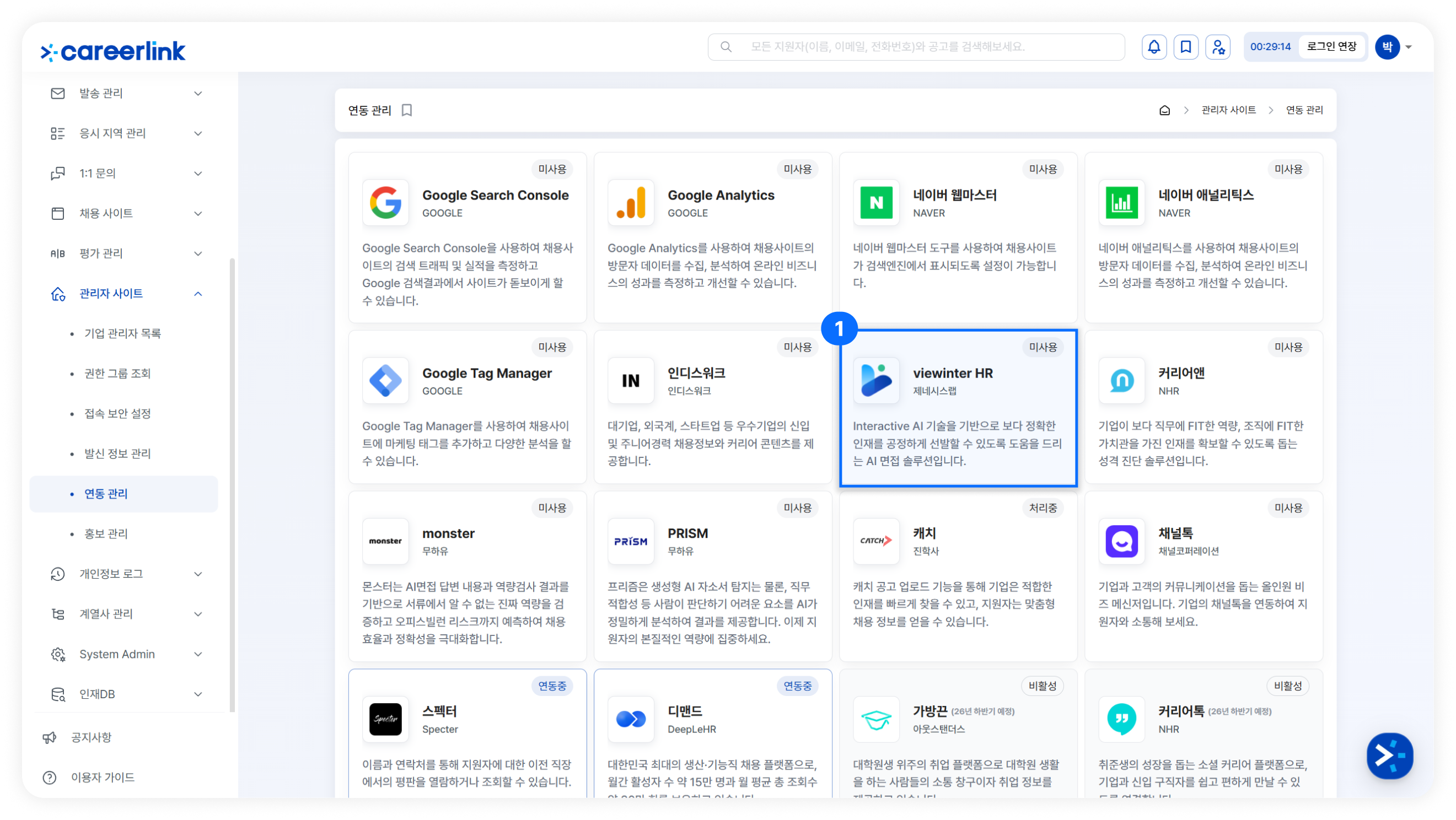Open the floating careerlink chat button
Screen dimensions: 1456x820
coord(1389,756)
